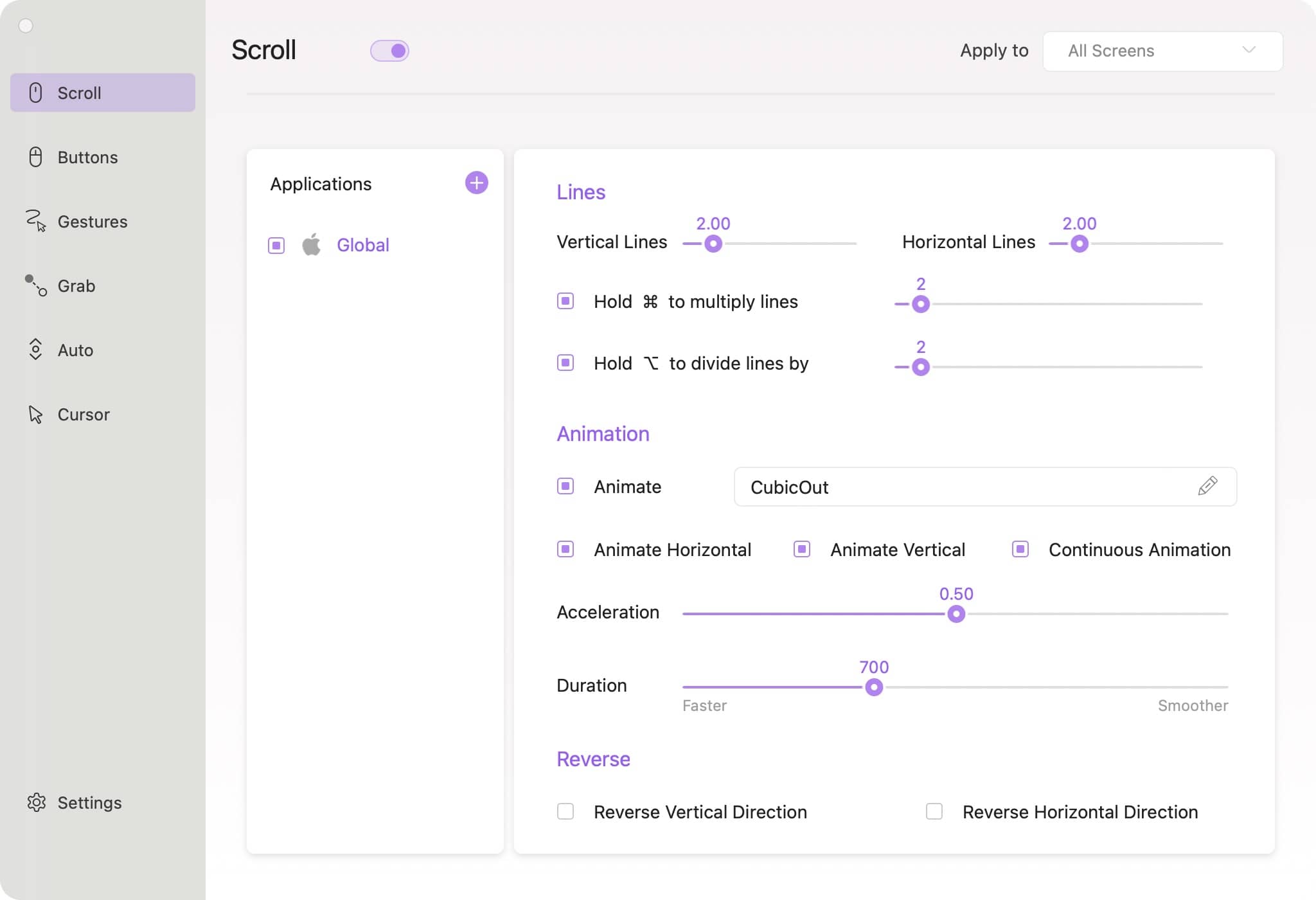Click the chevron arrow beside All Screens

pos(1249,50)
